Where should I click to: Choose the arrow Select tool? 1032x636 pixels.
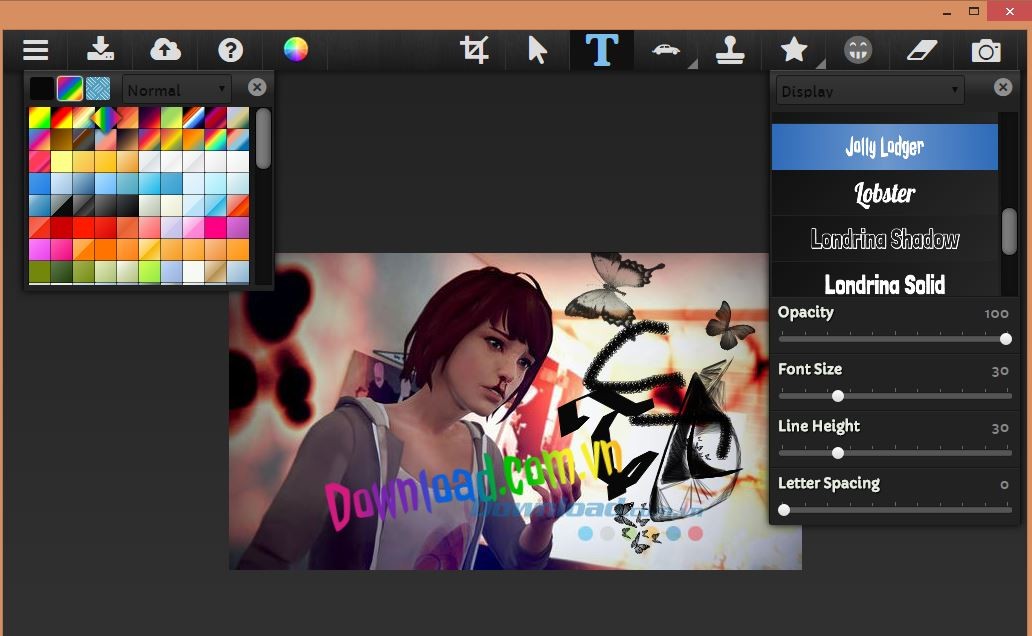[x=538, y=50]
